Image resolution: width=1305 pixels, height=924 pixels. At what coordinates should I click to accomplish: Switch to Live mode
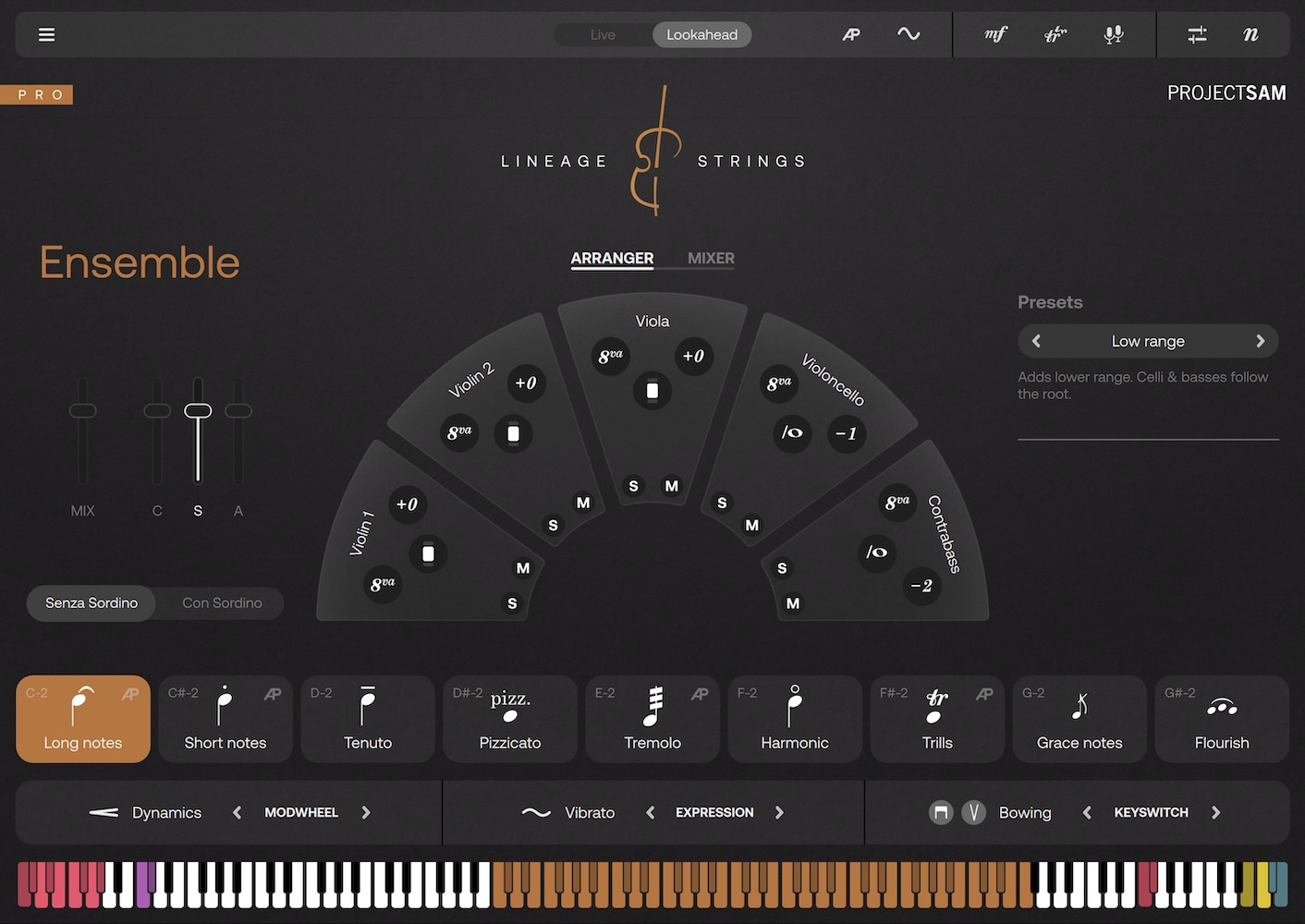(603, 35)
